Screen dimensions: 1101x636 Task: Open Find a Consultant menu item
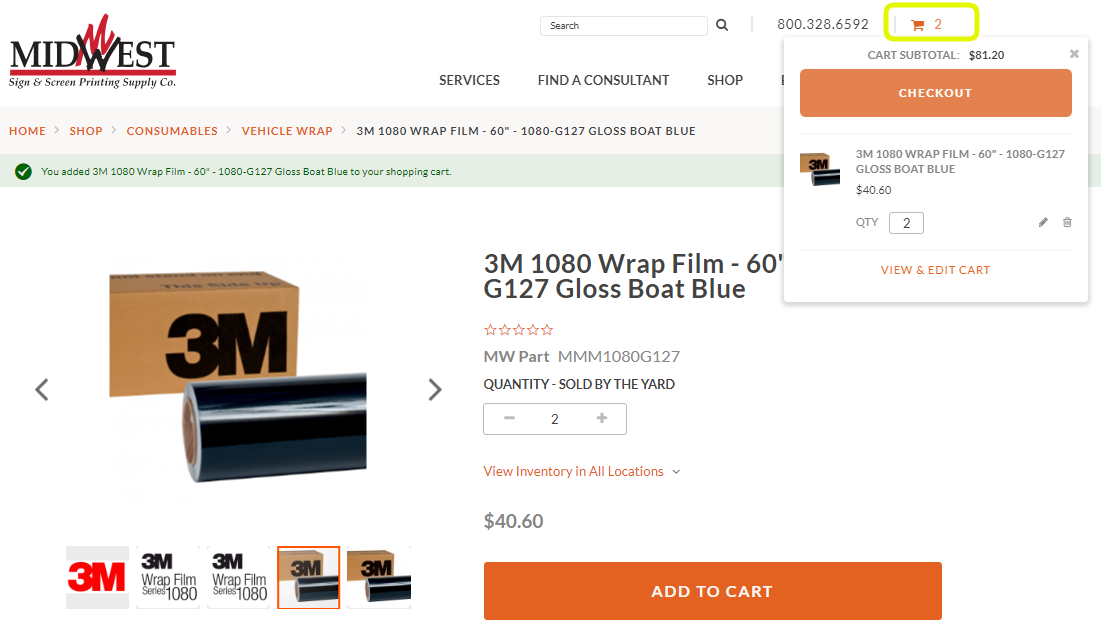pos(603,80)
